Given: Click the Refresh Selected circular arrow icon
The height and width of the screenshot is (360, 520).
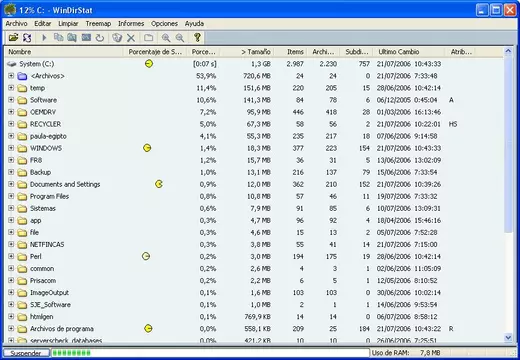Looking at the screenshot, I should pos(100,37).
